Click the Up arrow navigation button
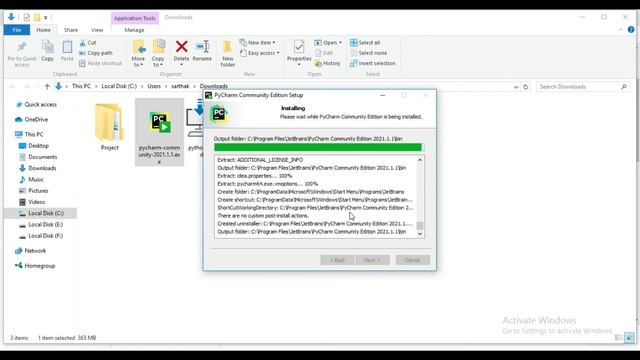 click(x=47, y=87)
